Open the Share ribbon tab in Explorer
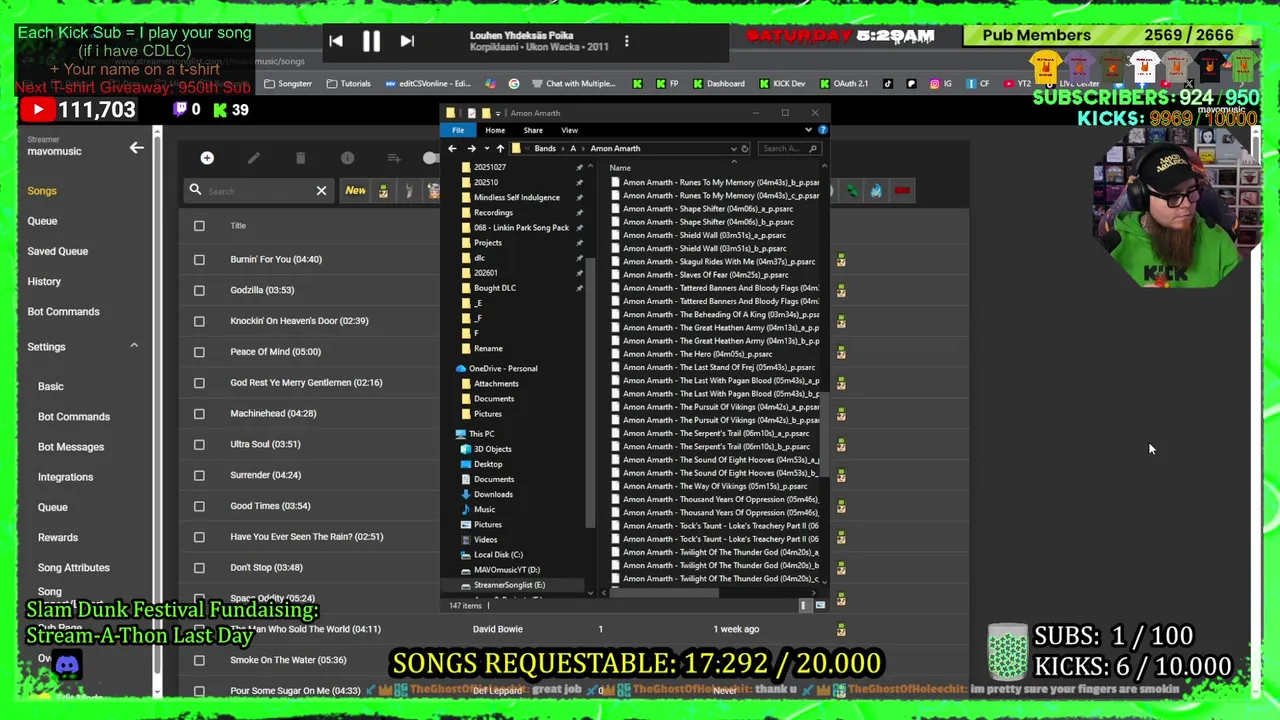 click(533, 130)
